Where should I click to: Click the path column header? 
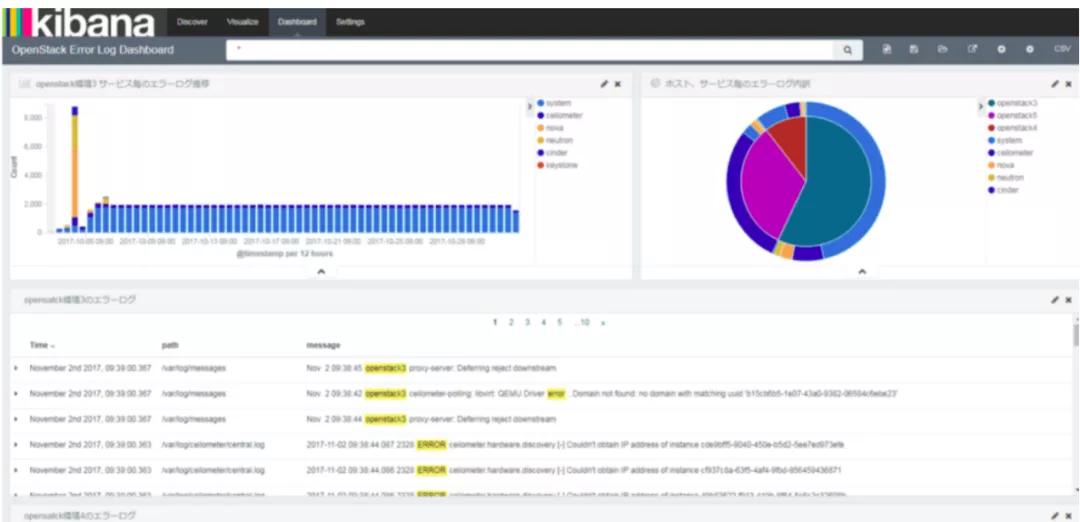point(169,345)
